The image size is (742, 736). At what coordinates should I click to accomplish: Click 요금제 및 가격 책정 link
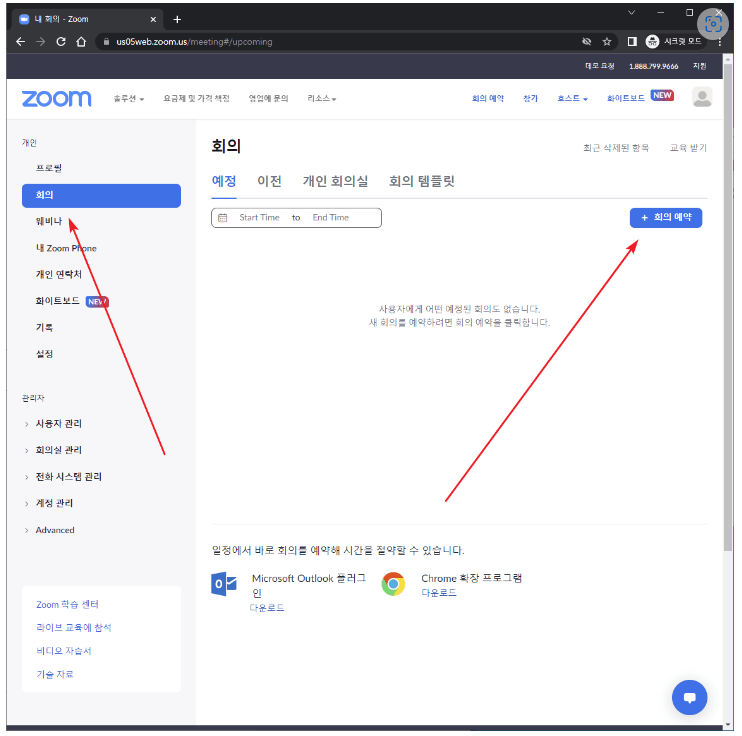[196, 98]
